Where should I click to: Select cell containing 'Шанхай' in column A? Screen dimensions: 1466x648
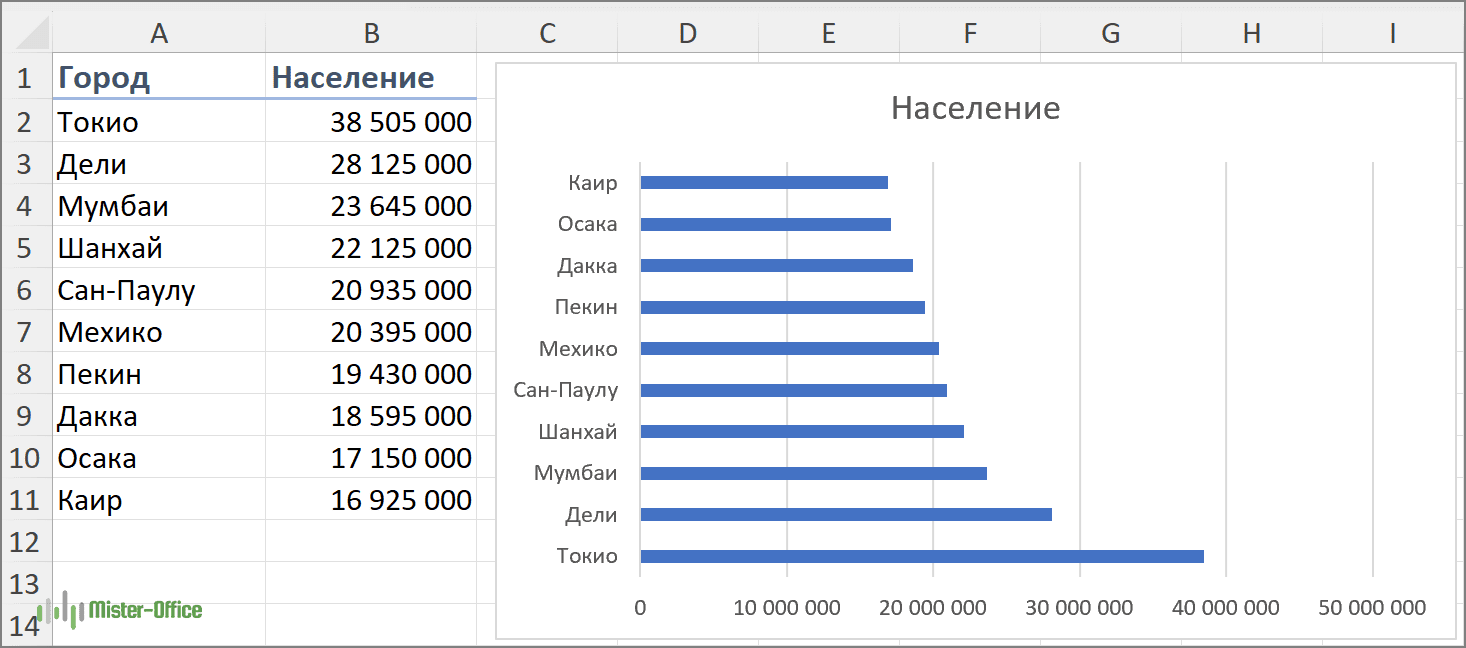[158, 247]
